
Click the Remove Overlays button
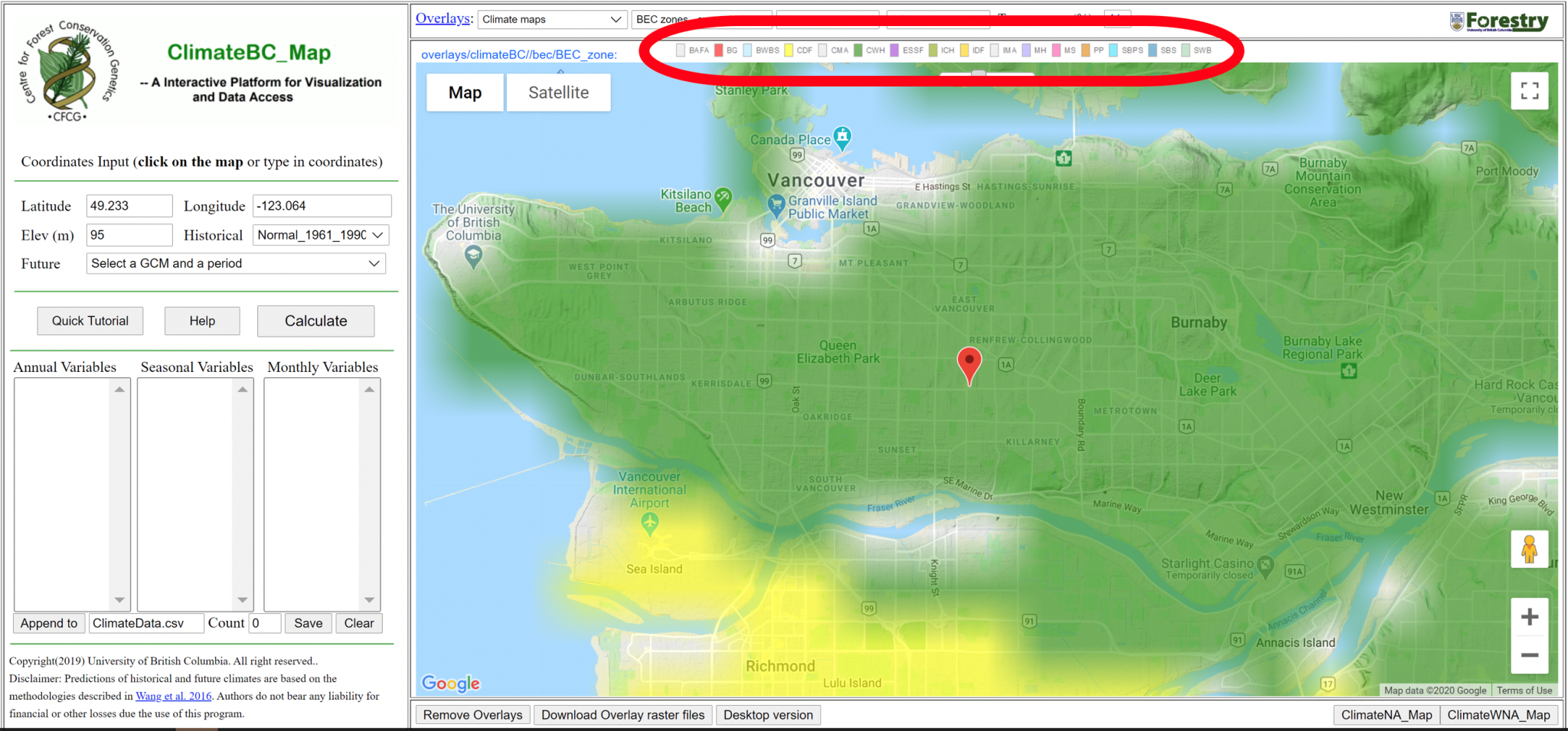[x=472, y=715]
